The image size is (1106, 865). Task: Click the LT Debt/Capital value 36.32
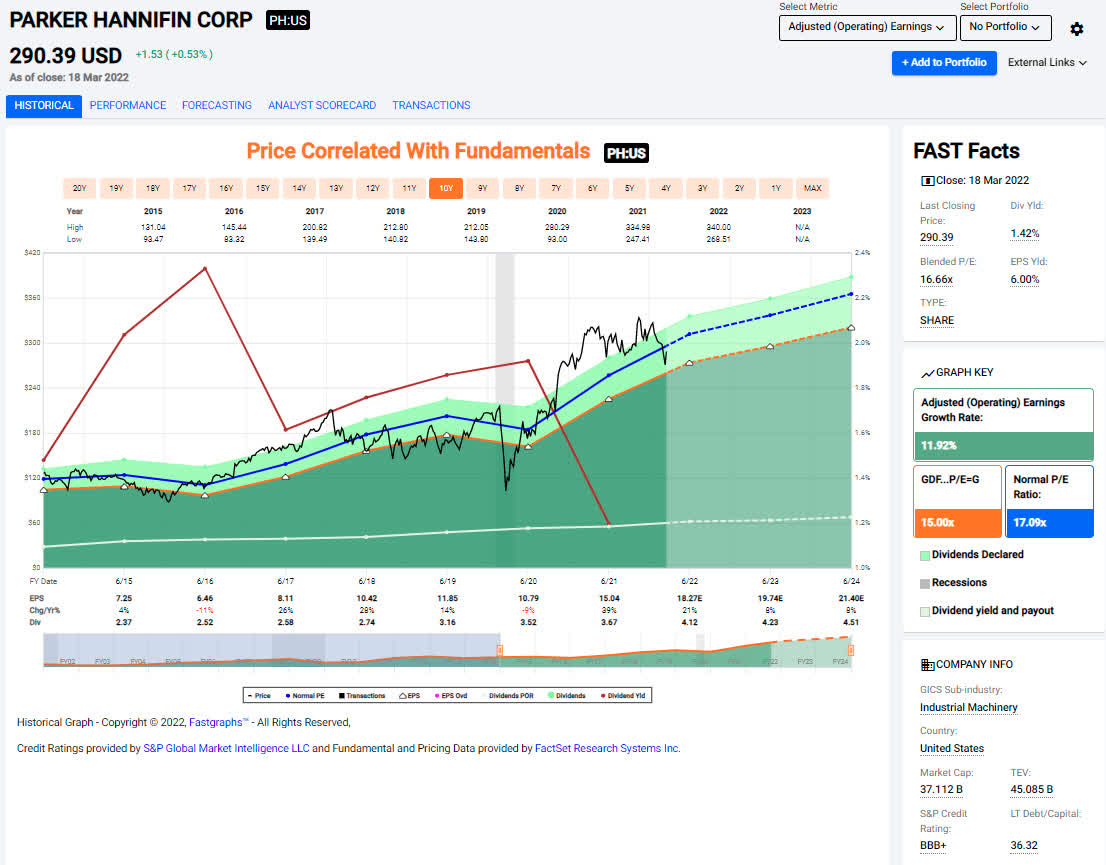click(x=1024, y=846)
